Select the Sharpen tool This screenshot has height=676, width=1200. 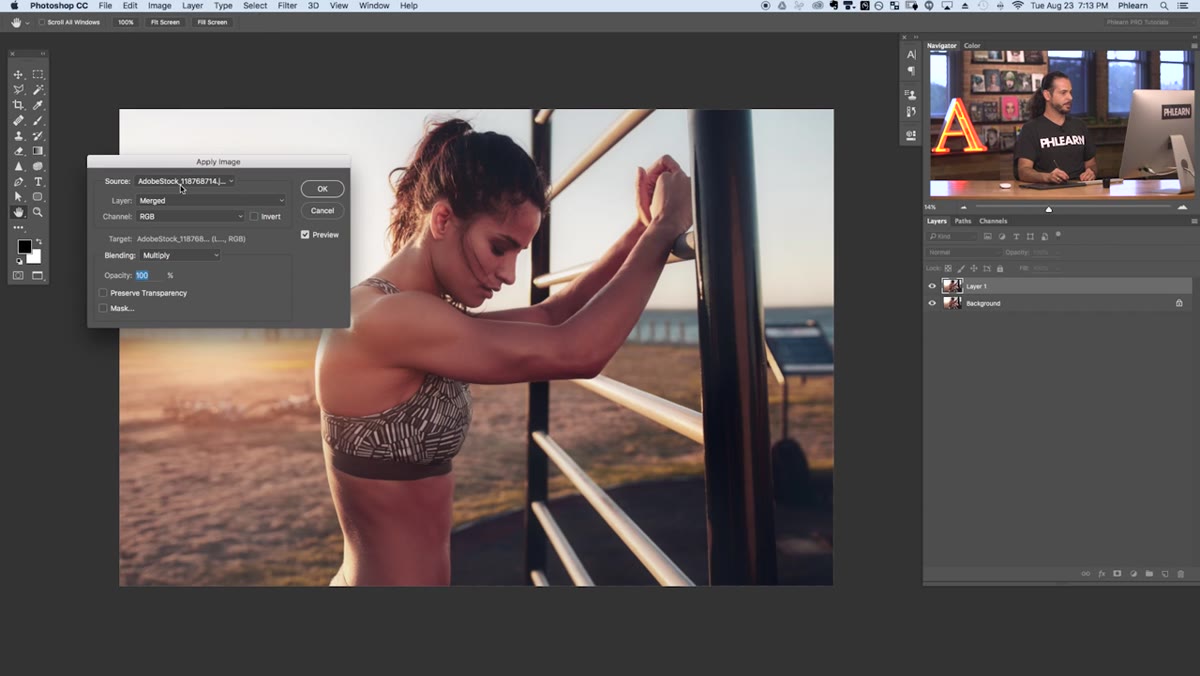click(x=18, y=166)
